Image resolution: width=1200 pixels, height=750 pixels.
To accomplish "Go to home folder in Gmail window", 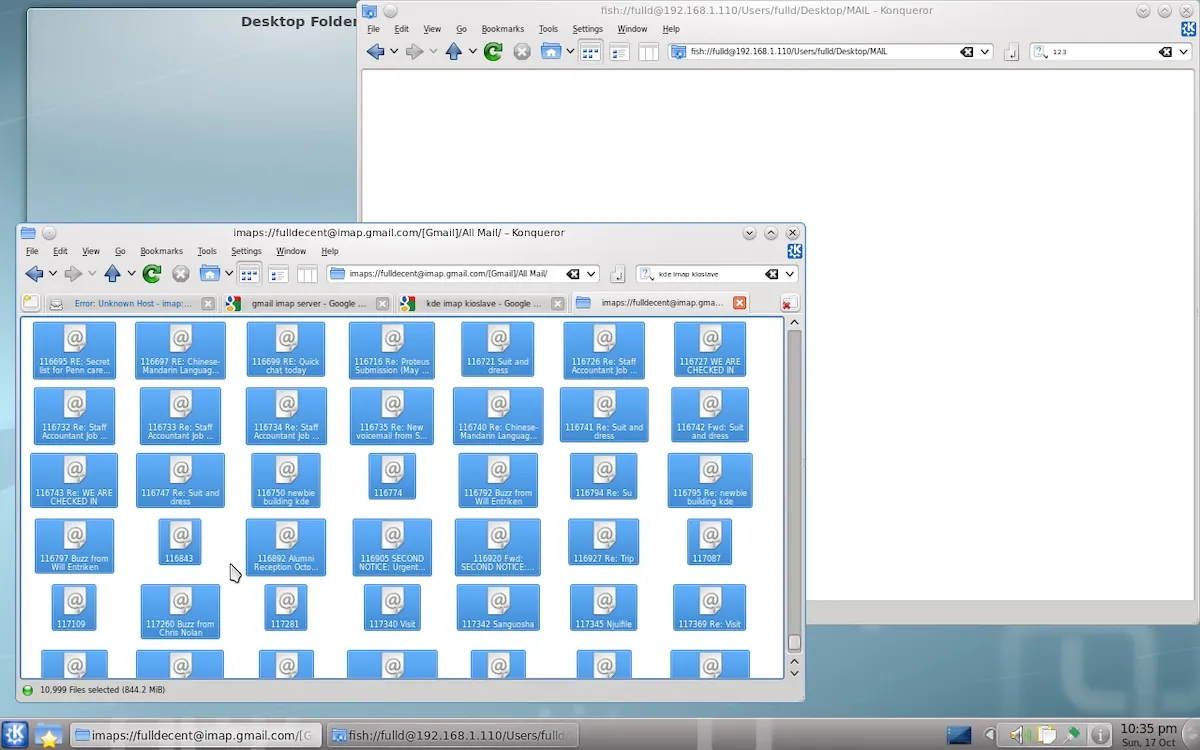I will pyautogui.click(x=209, y=274).
